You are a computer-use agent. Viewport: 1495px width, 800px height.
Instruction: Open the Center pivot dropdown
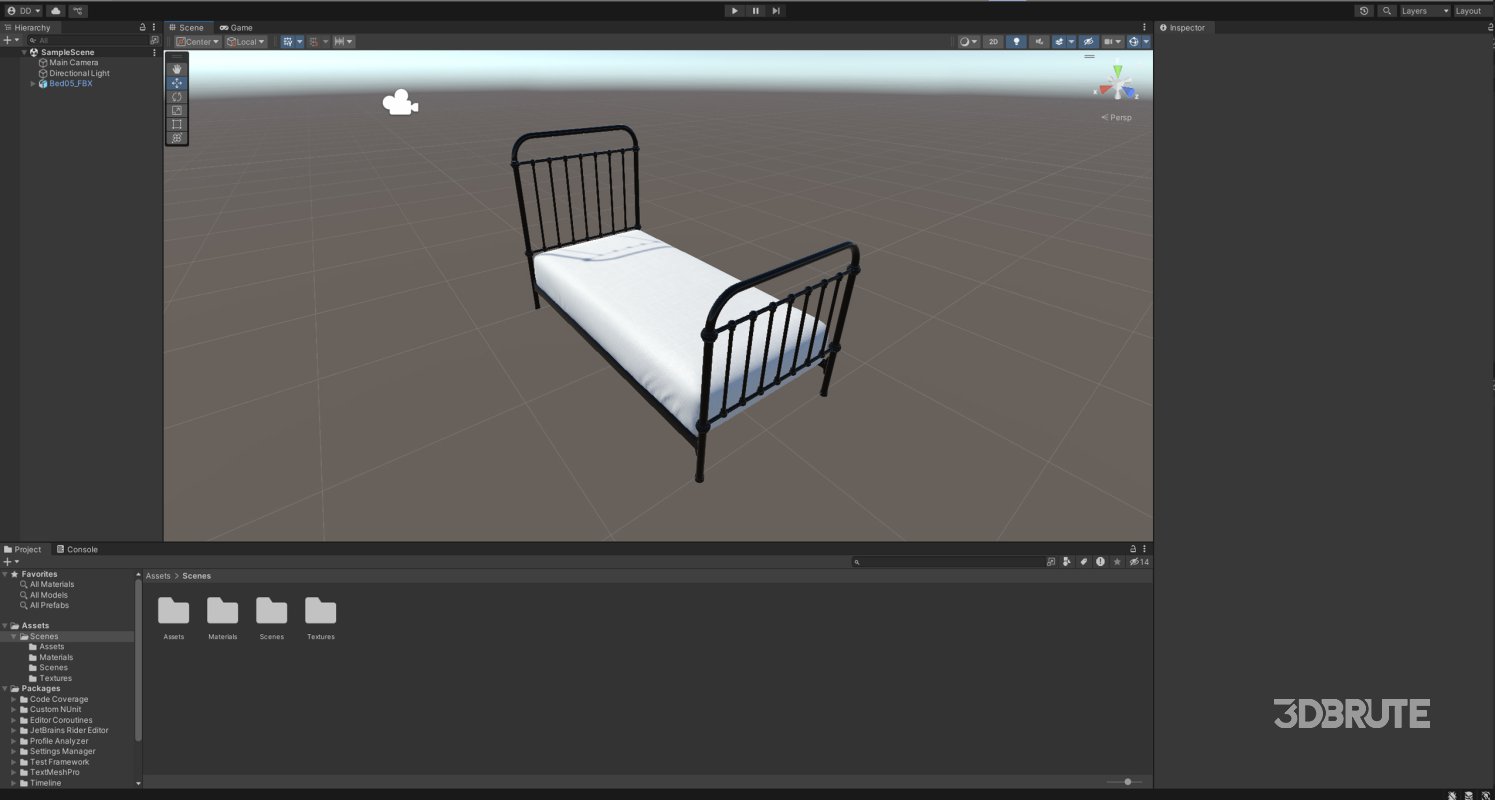coord(196,41)
